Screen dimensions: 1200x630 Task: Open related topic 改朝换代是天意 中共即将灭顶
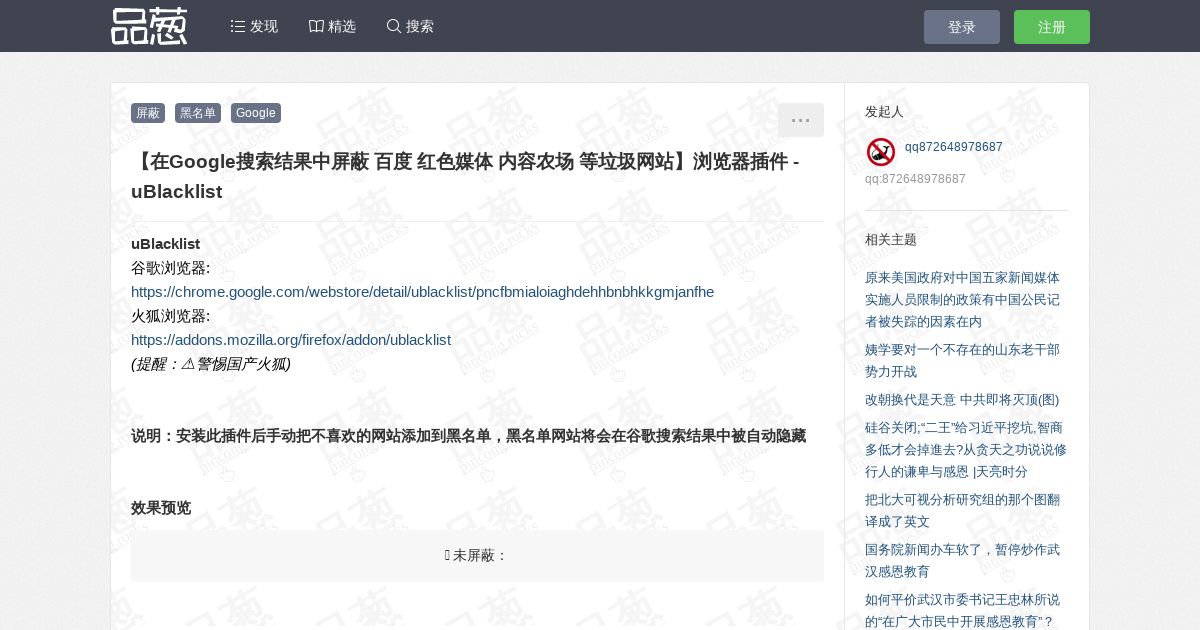tap(962, 399)
